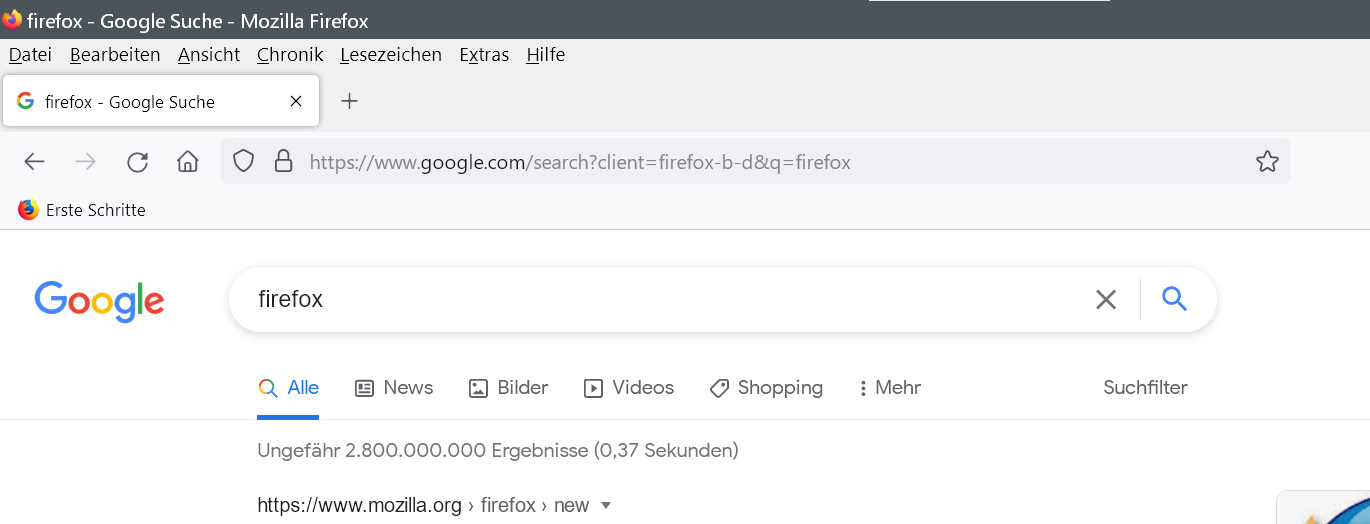Open the Lesezeichen menu
This screenshot has height=524, width=1370.
[390, 55]
